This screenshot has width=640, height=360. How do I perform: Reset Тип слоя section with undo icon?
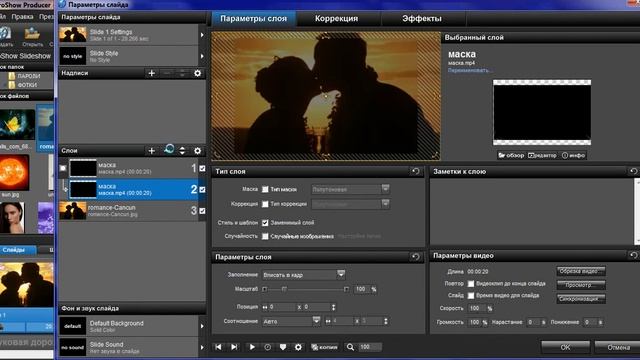(x=416, y=171)
